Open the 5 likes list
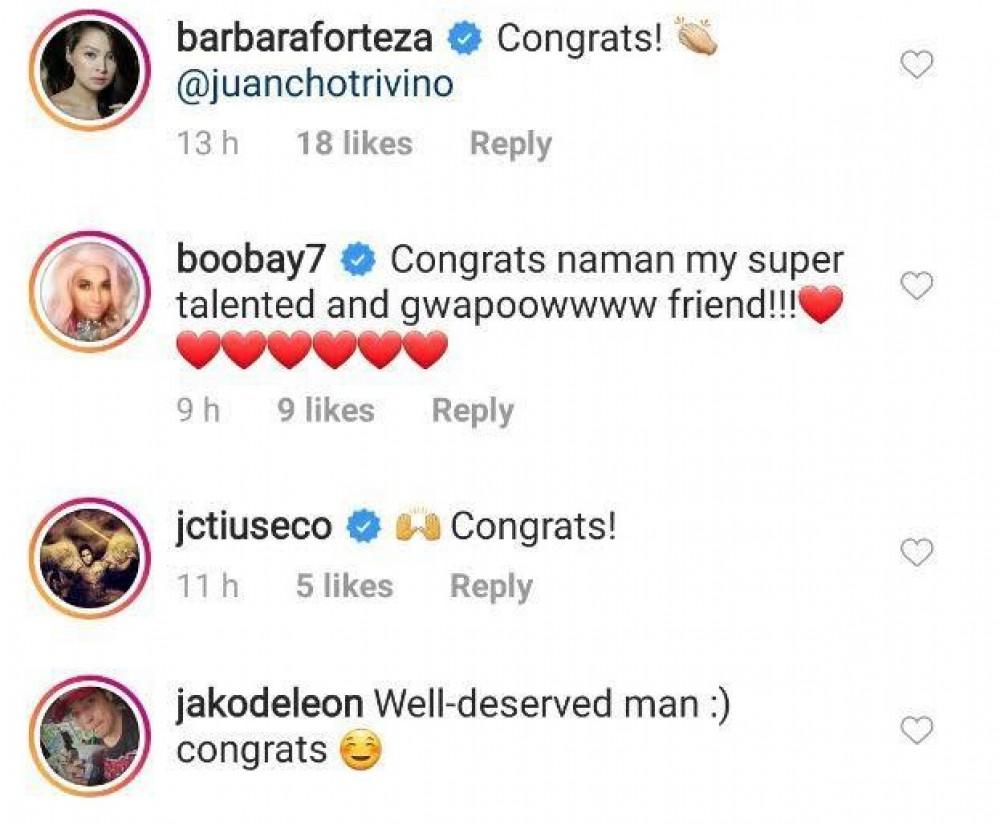The height and width of the screenshot is (825, 1000). point(344,586)
